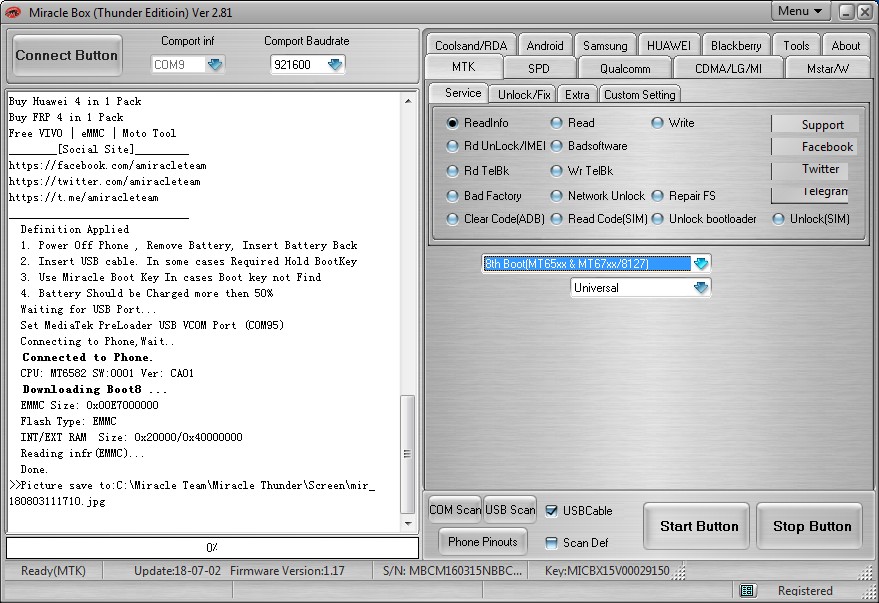The width and height of the screenshot is (879, 603).
Task: Click the 921600 baudrate field
Action: click(x=298, y=64)
